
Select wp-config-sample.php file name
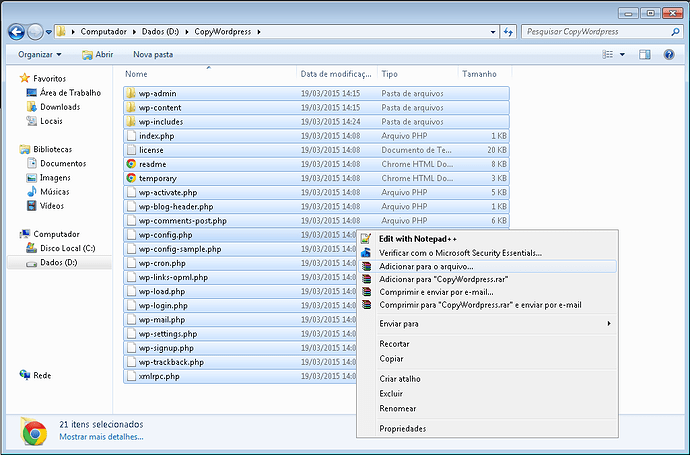click(x=180, y=249)
